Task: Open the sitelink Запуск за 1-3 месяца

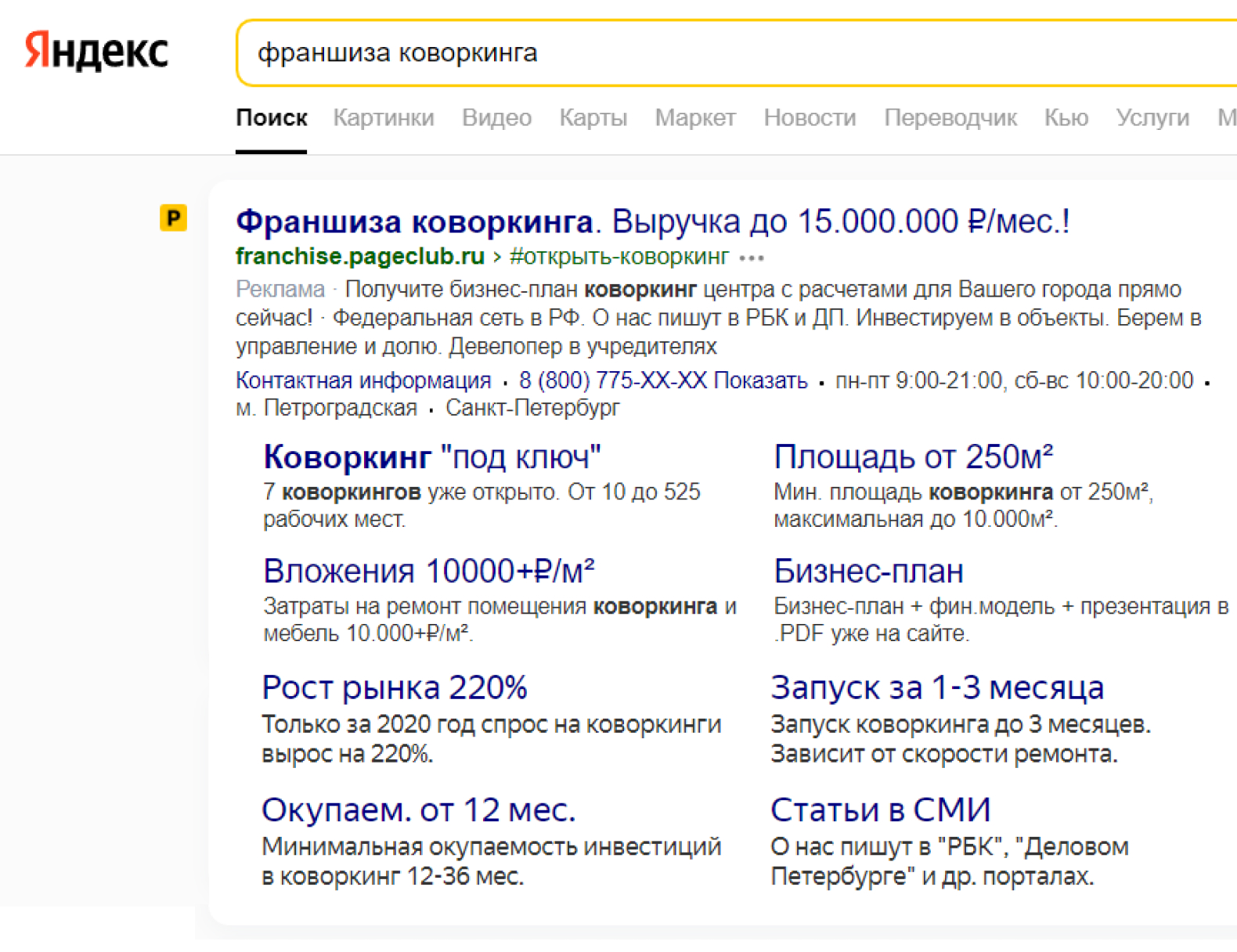Action: click(937, 687)
